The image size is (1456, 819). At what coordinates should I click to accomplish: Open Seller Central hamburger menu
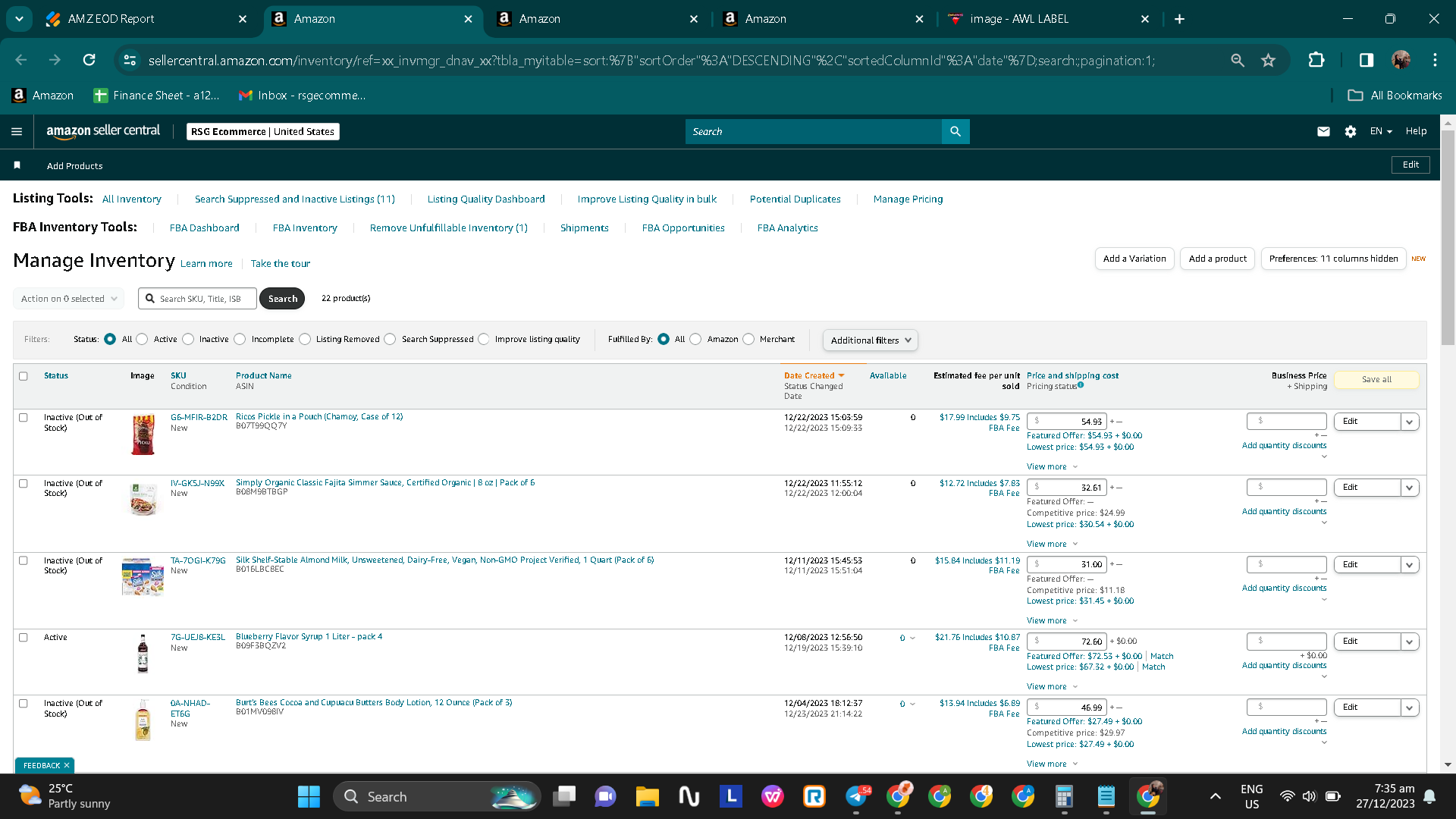[x=17, y=131]
